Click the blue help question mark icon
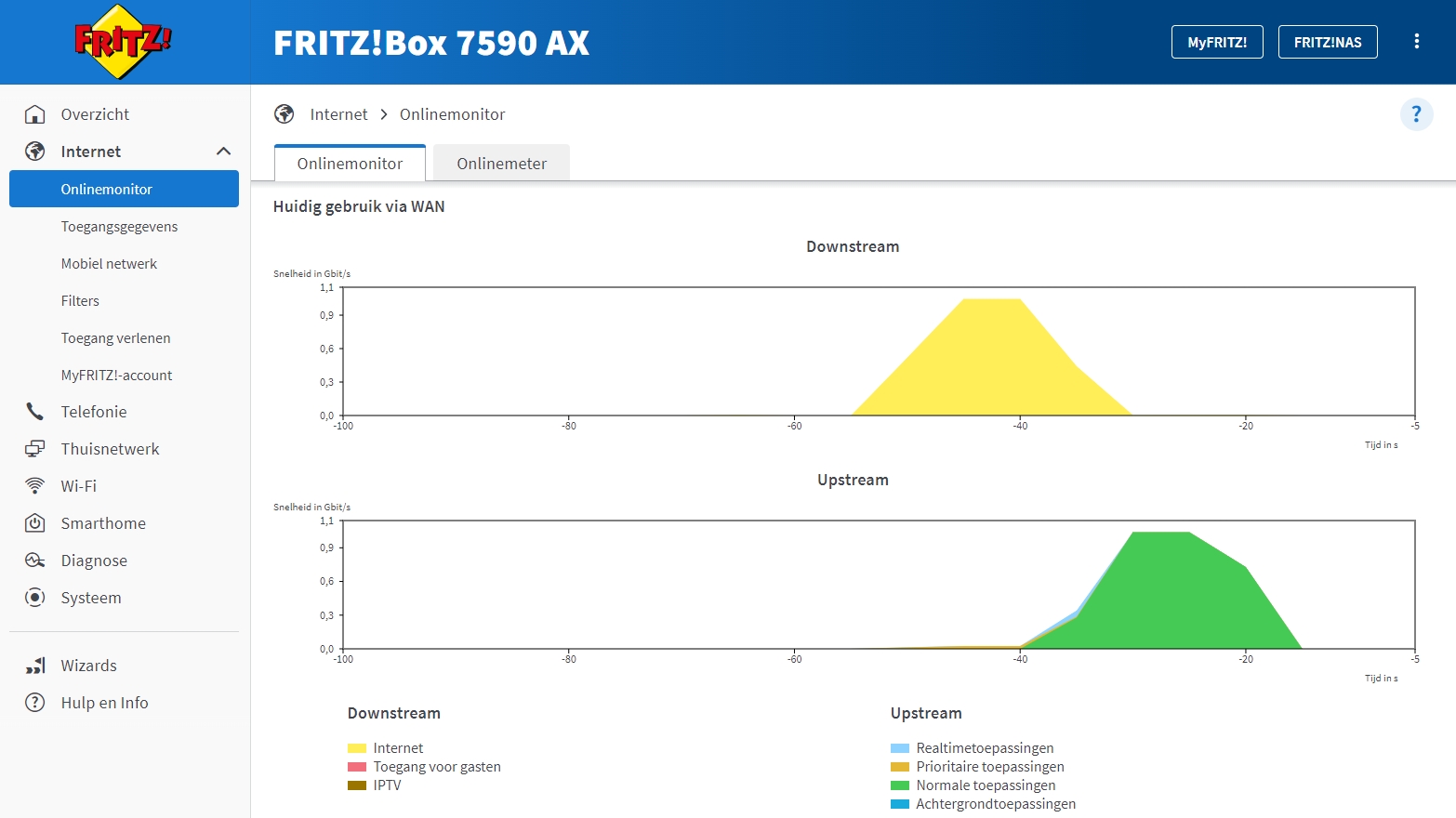1456x818 pixels. 1416,114
